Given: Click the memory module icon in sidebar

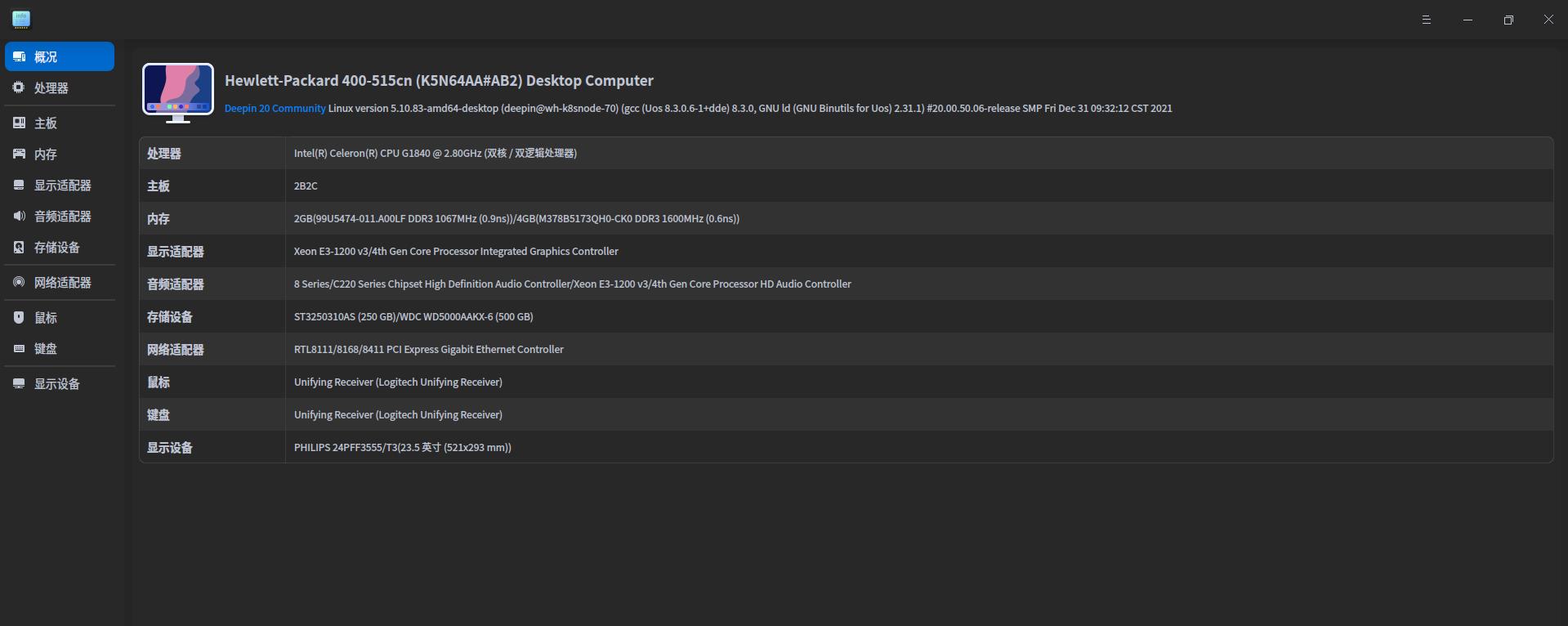Looking at the screenshot, I should pyautogui.click(x=19, y=154).
